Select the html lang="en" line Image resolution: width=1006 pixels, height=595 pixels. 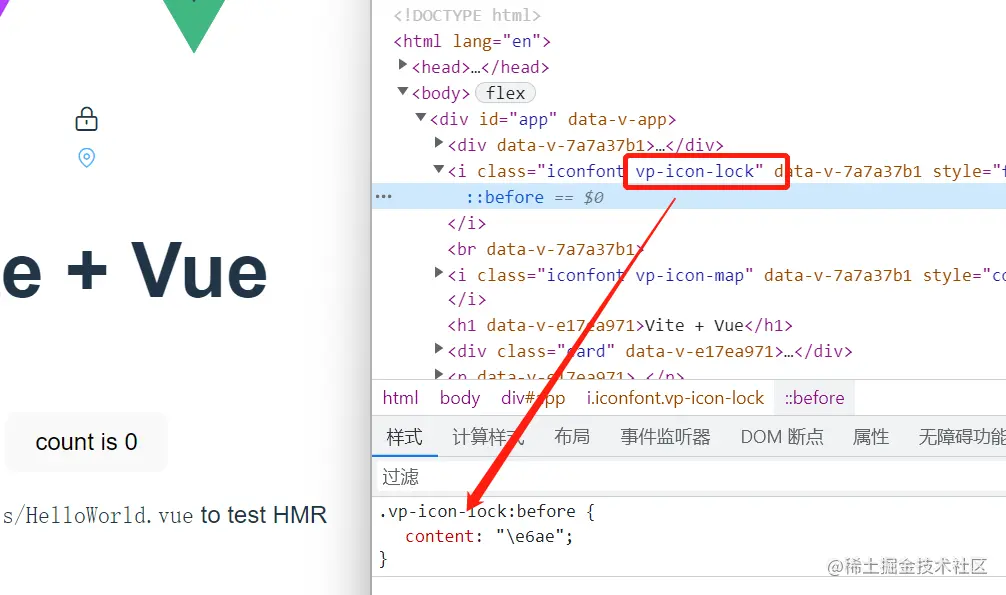[x=472, y=41]
